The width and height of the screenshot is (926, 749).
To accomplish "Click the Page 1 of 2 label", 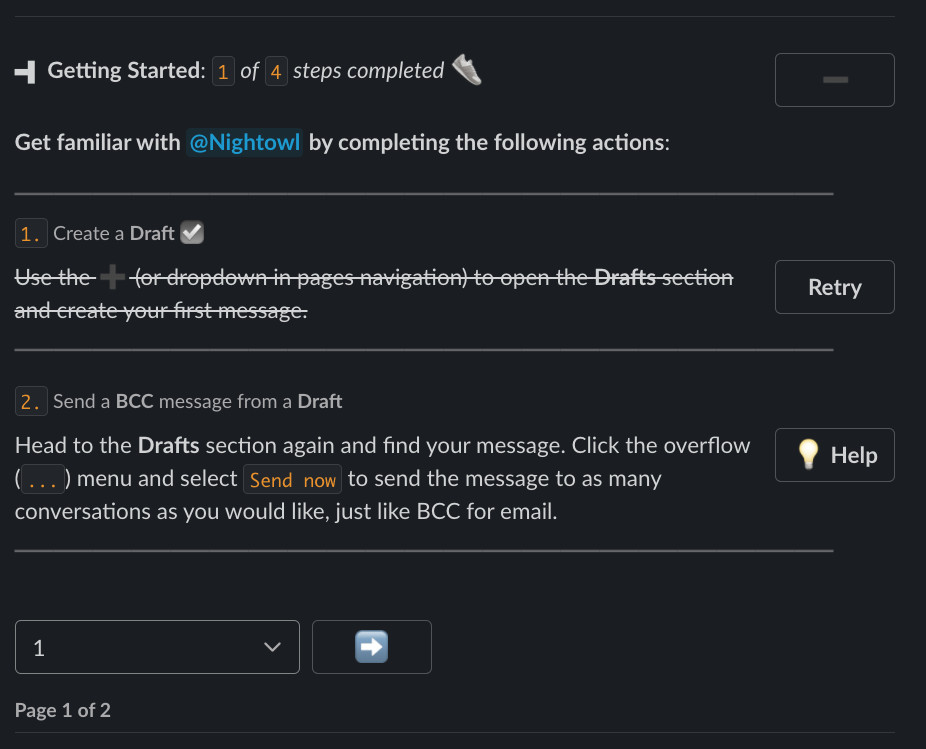I will point(63,710).
